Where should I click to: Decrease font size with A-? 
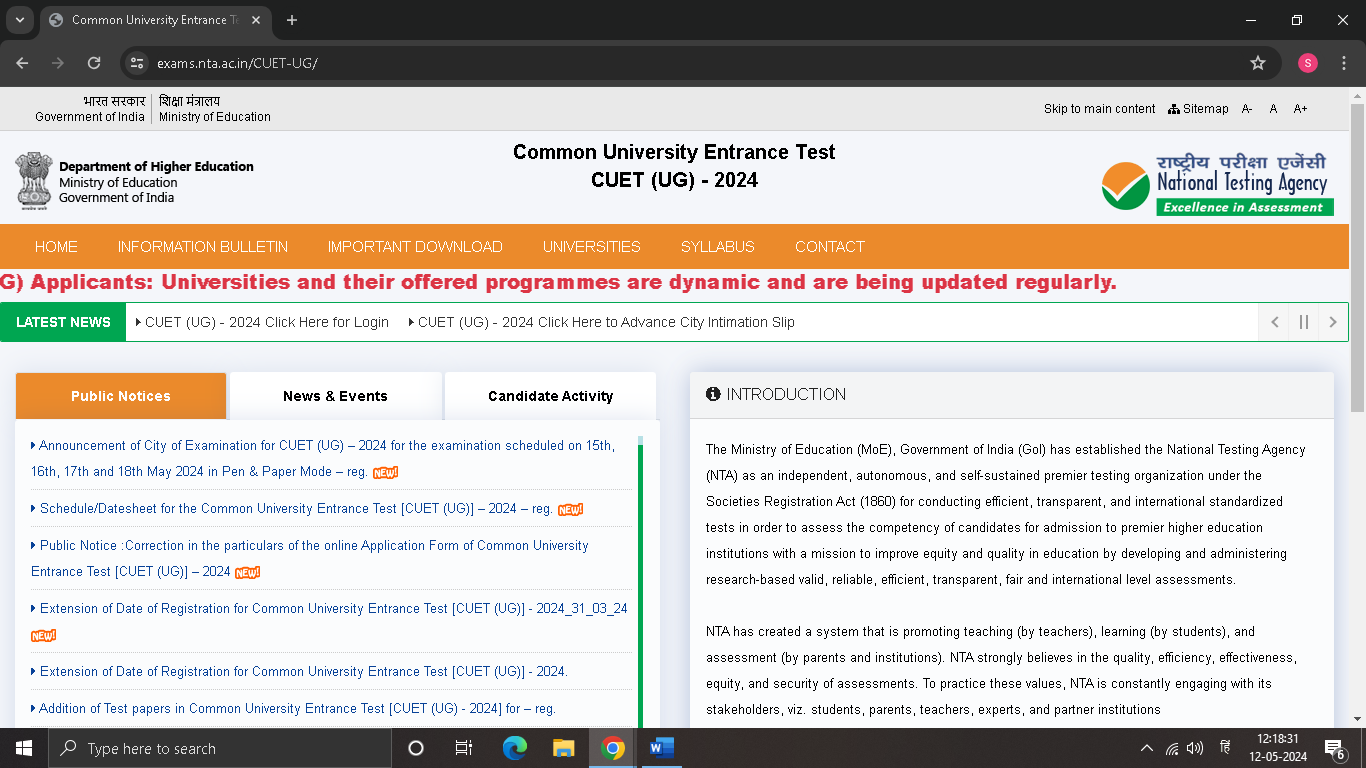click(x=1247, y=109)
